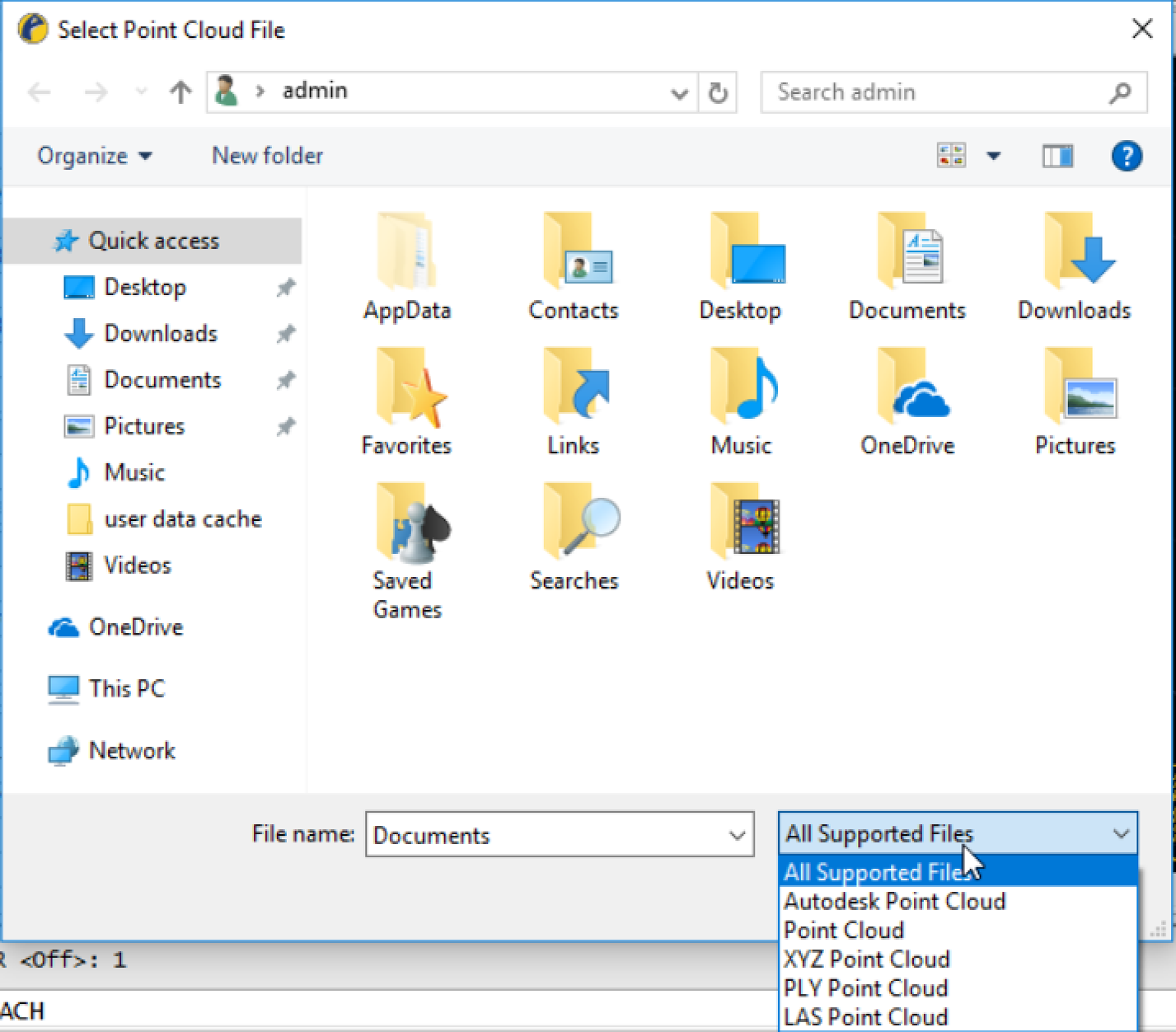Click New folder button
Viewport: 1176px width, 1032px height.
pyautogui.click(x=267, y=156)
